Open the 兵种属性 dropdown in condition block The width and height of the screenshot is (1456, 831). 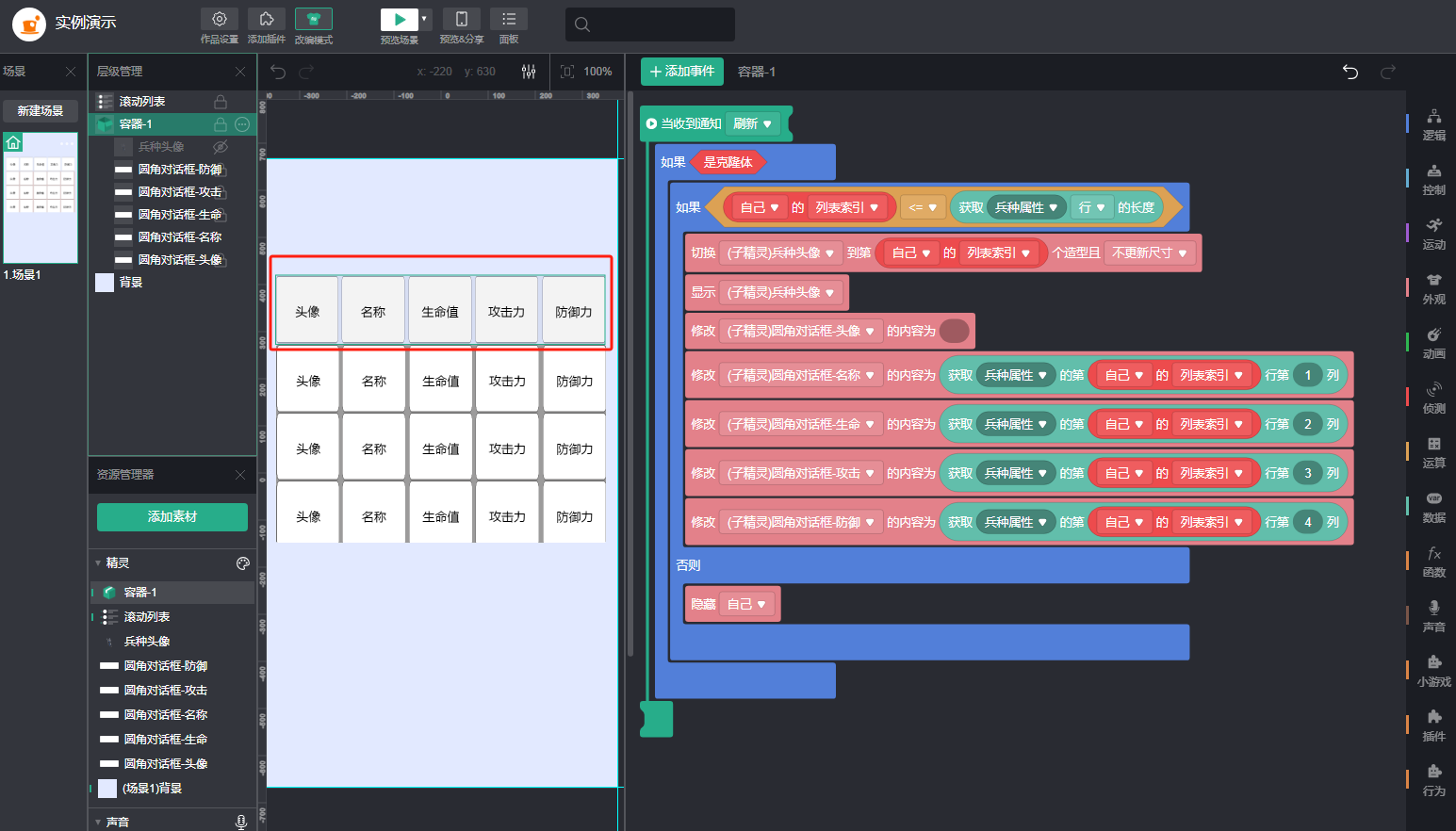click(1026, 208)
